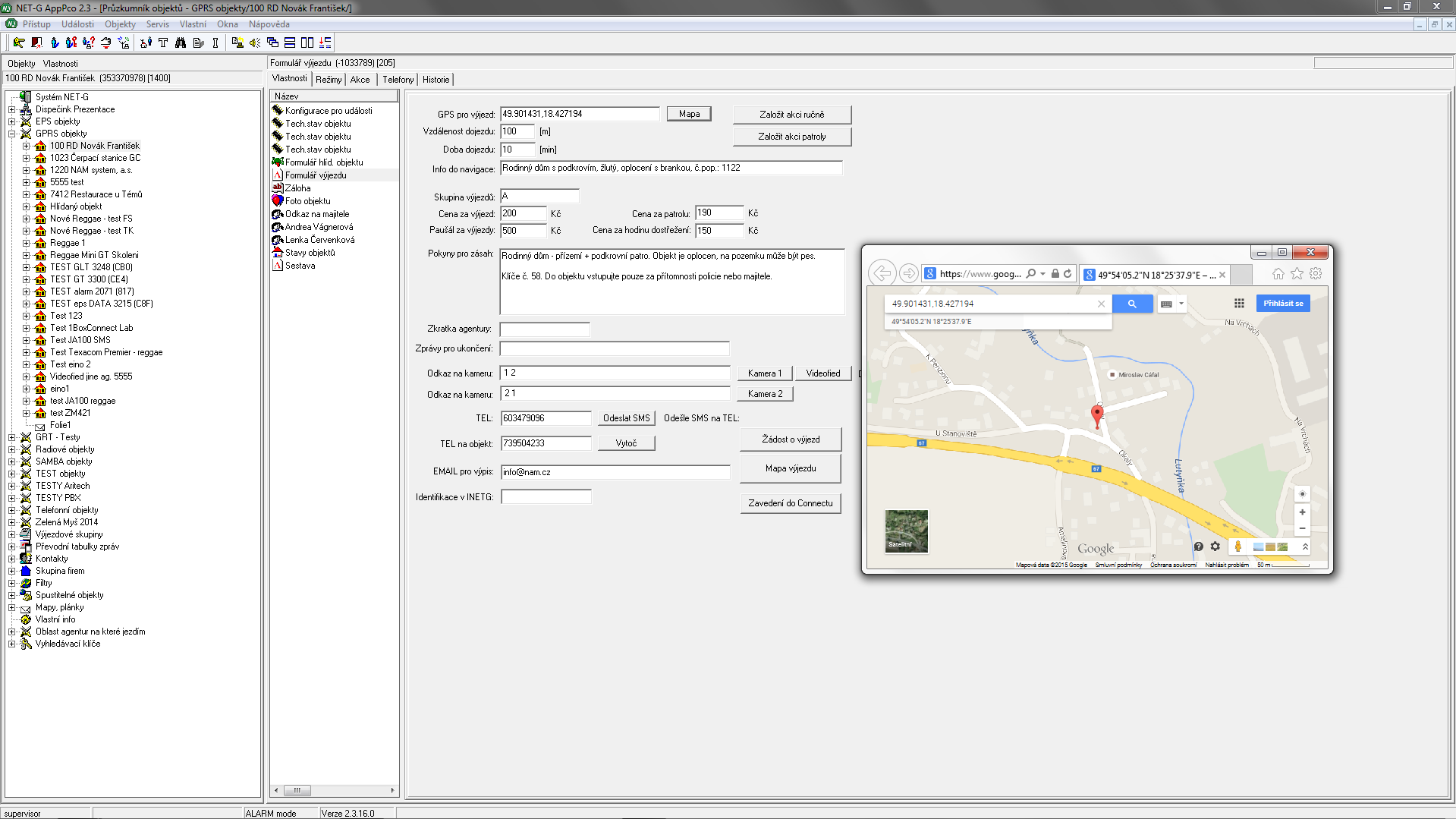
Task: Expand the Kontakty tree node
Action: click(11, 559)
